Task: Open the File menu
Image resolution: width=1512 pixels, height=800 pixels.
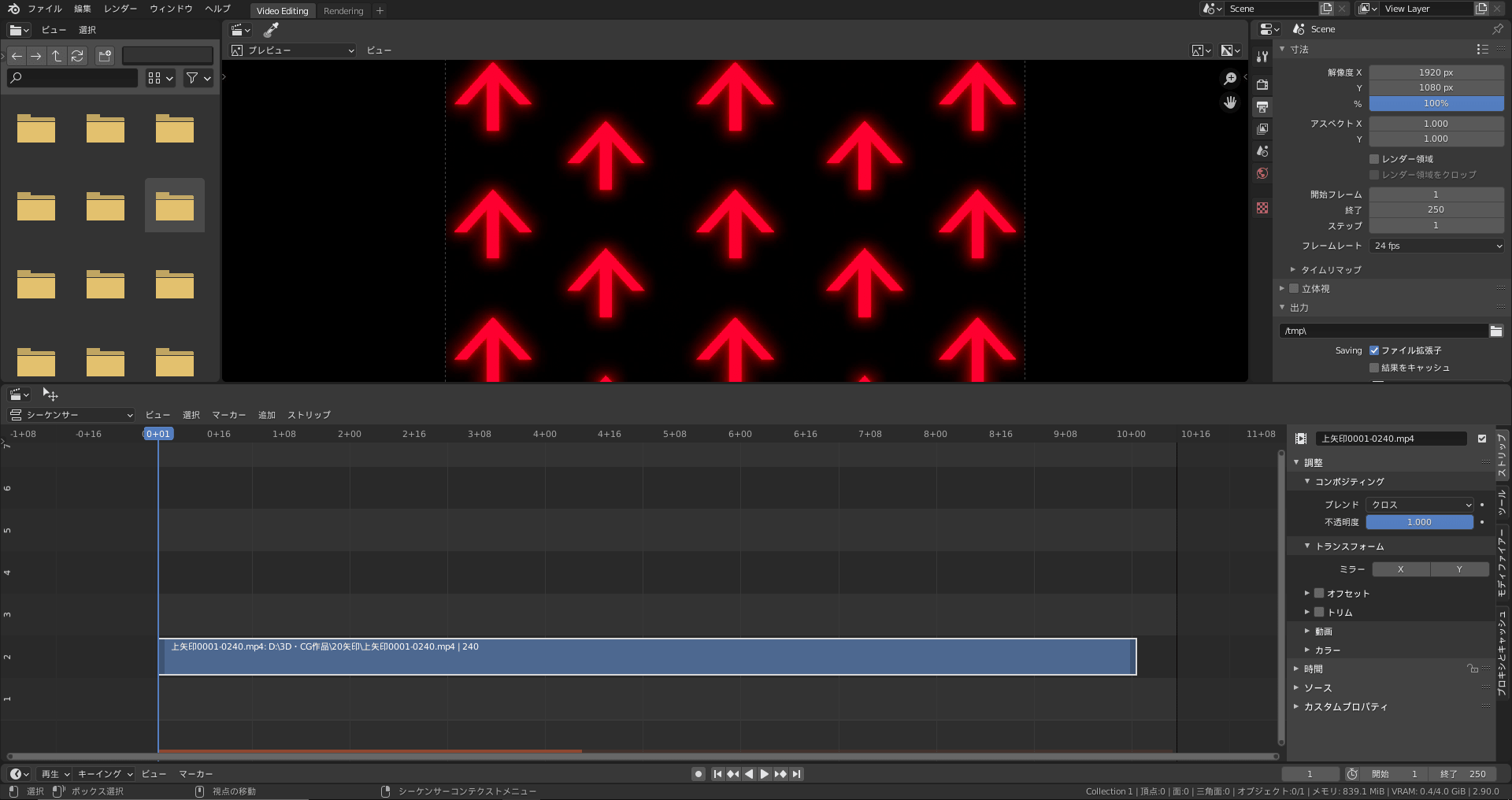Action: click(45, 9)
